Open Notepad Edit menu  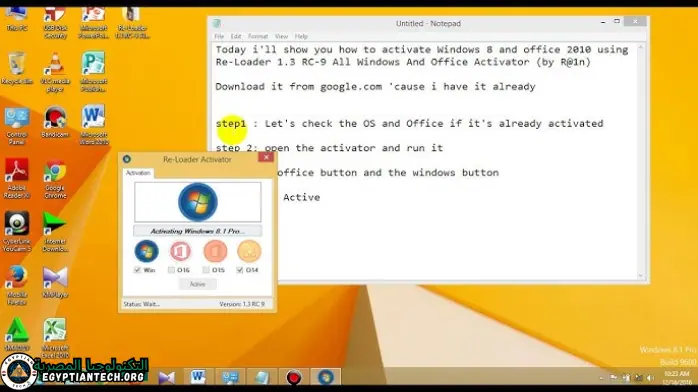click(x=236, y=36)
